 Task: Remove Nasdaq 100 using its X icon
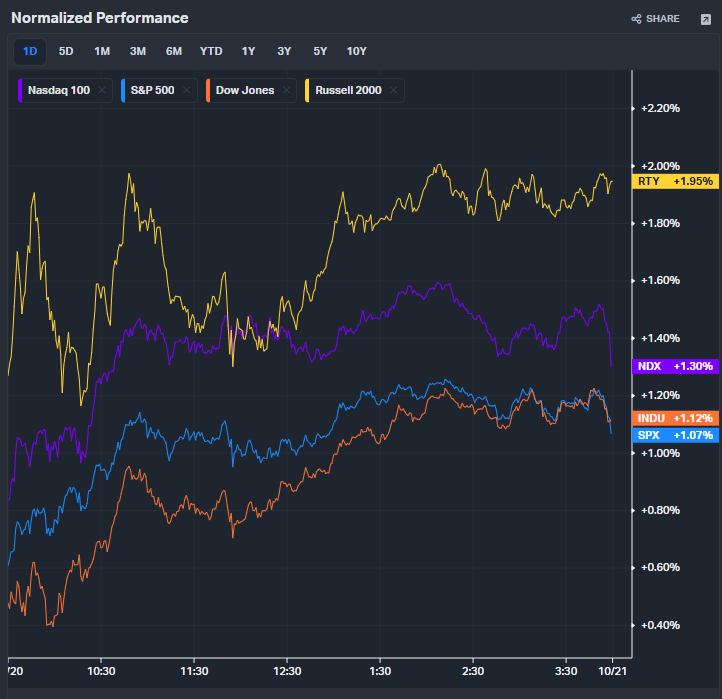coord(102,91)
